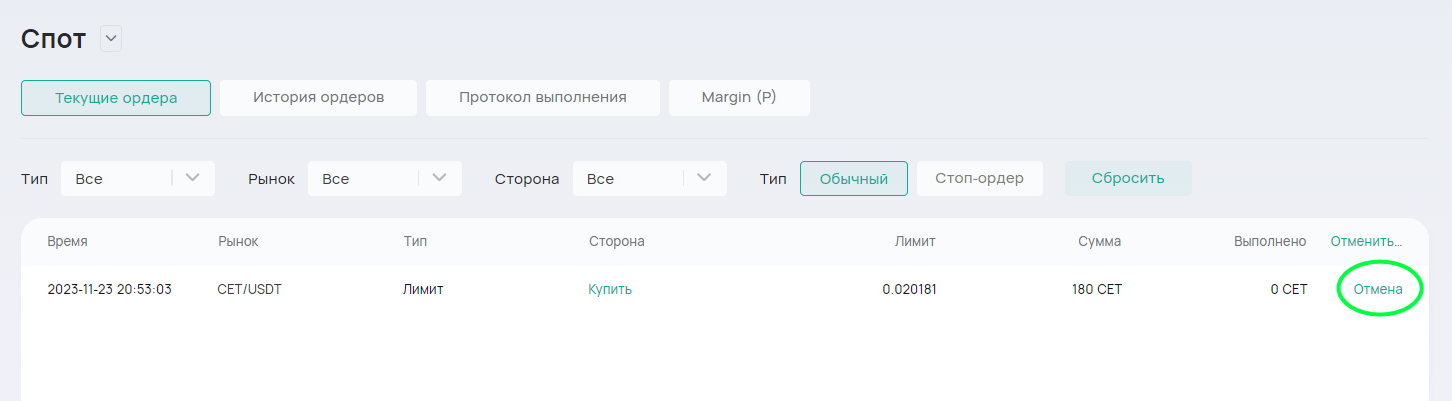The height and width of the screenshot is (401, 1452).
Task: Select Стоп-ордер order type toggle
Action: pyautogui.click(x=979, y=179)
